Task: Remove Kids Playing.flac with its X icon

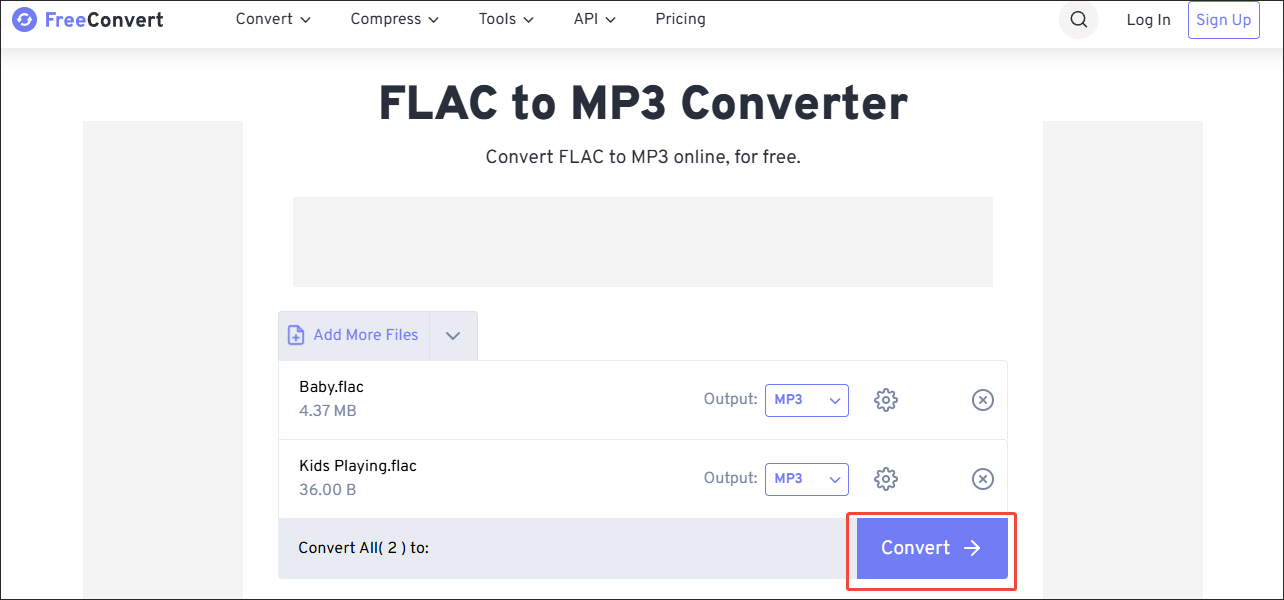Action: [982, 478]
